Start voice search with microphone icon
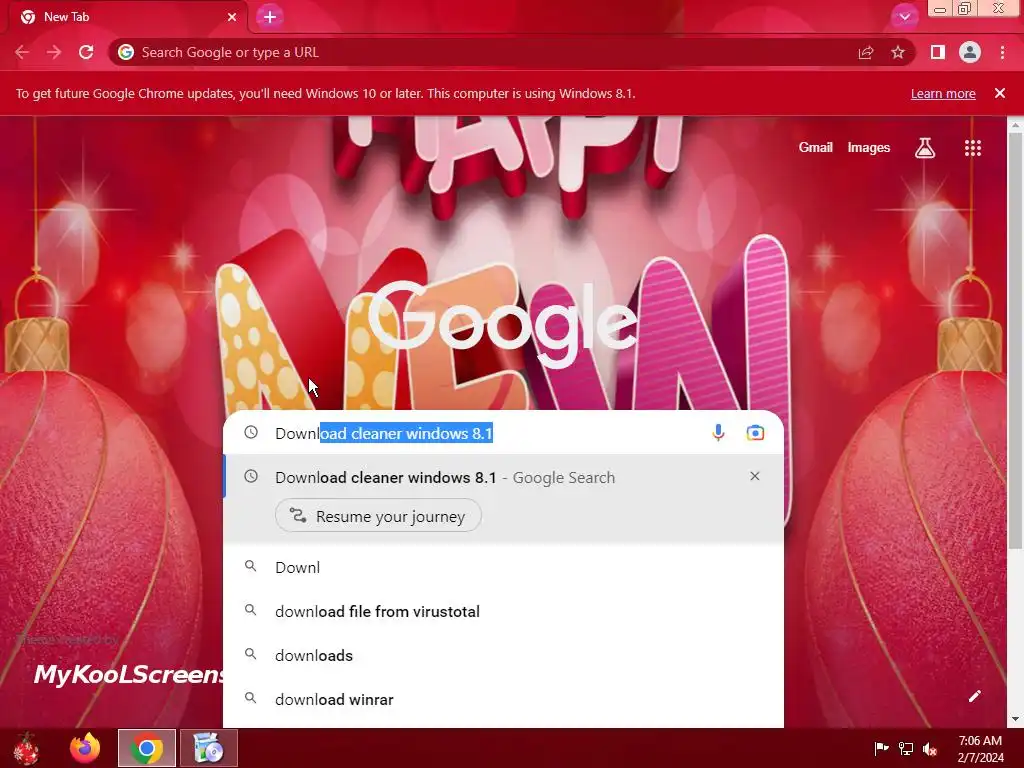This screenshot has height=768, width=1024. tap(718, 433)
